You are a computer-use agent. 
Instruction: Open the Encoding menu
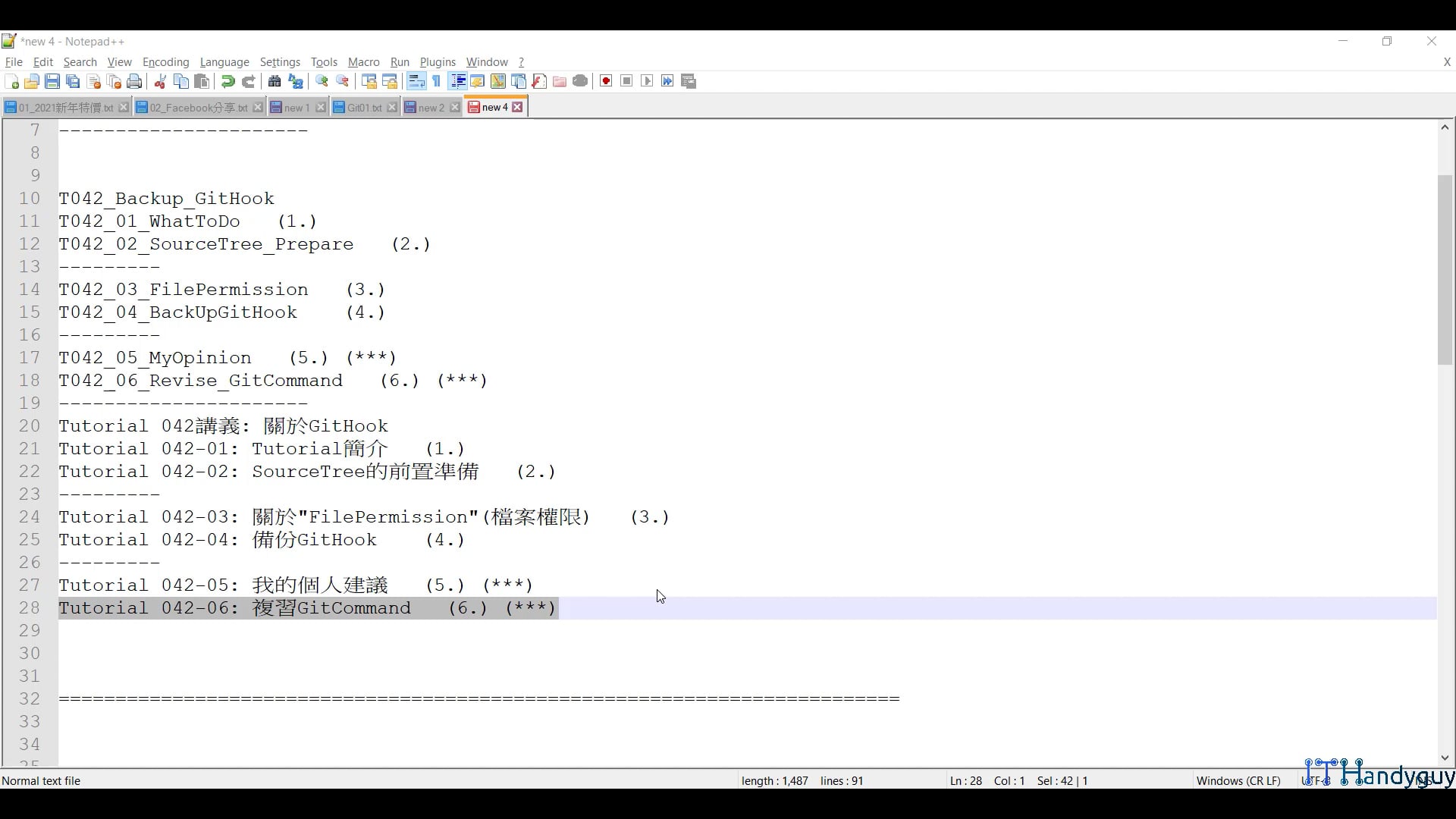point(165,62)
